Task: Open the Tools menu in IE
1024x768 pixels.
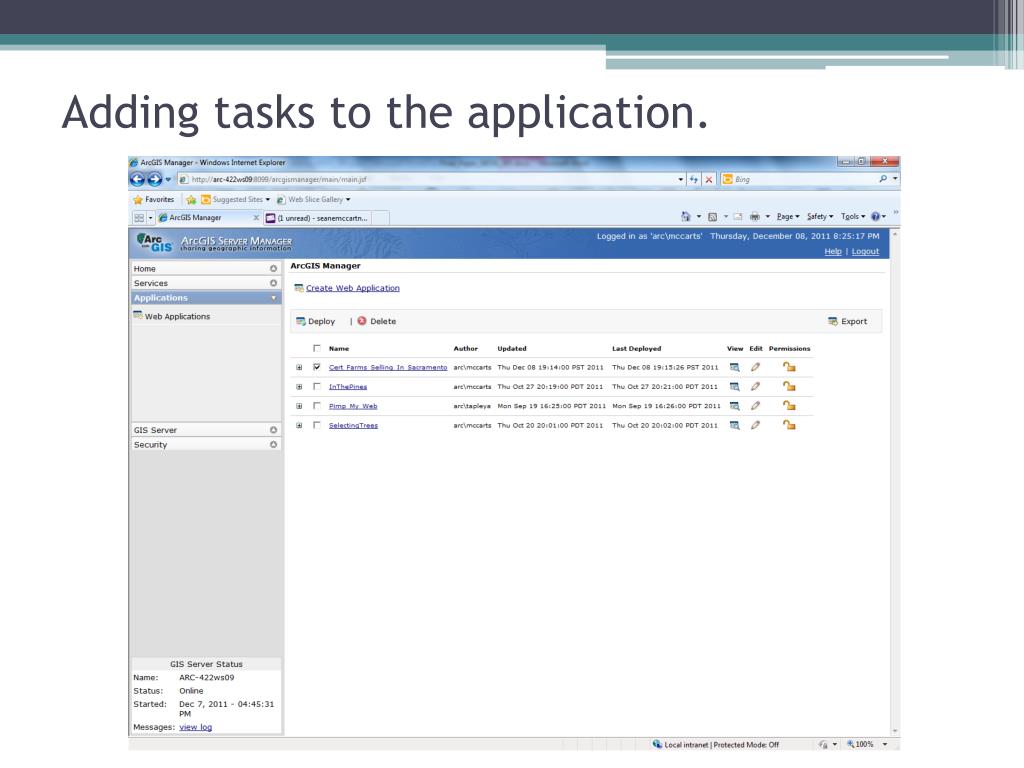Action: [x=853, y=216]
